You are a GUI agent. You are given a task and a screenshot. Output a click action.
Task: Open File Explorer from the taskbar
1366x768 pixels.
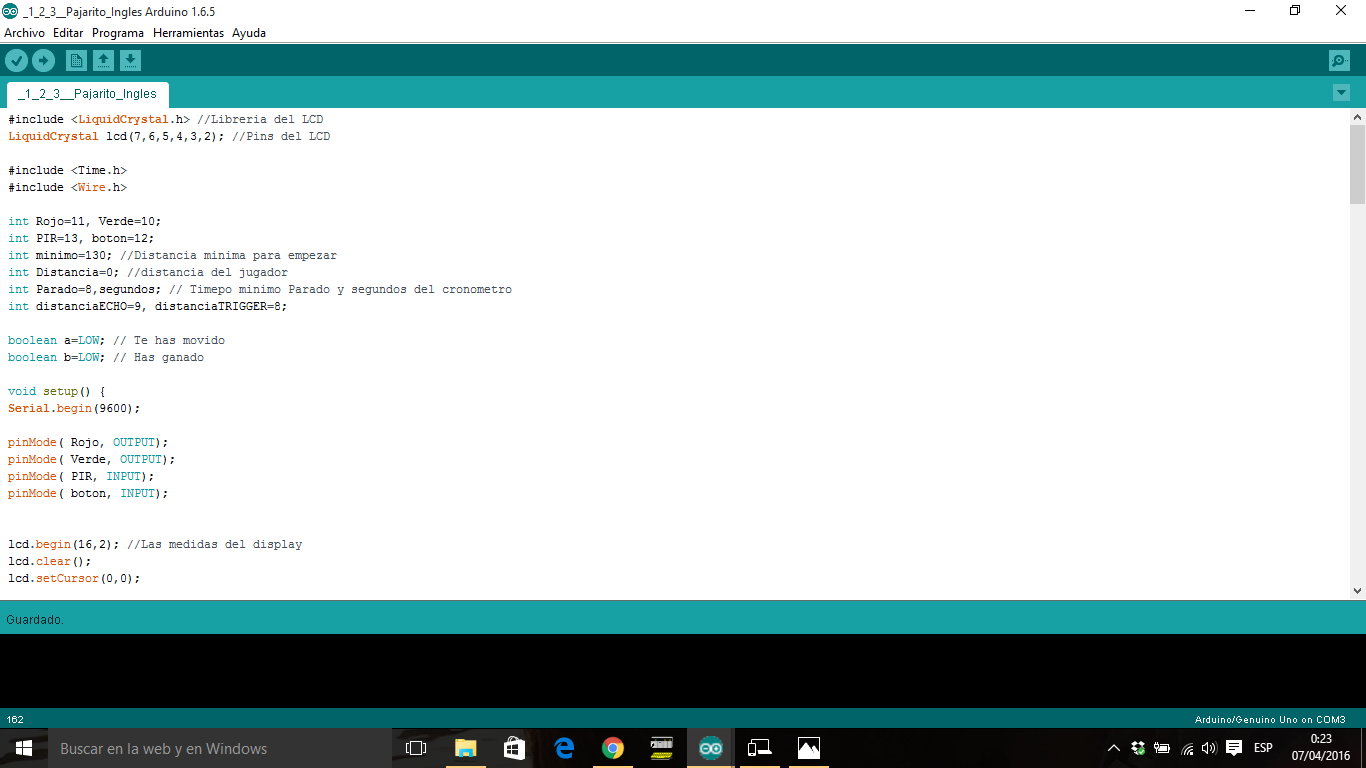(x=465, y=748)
